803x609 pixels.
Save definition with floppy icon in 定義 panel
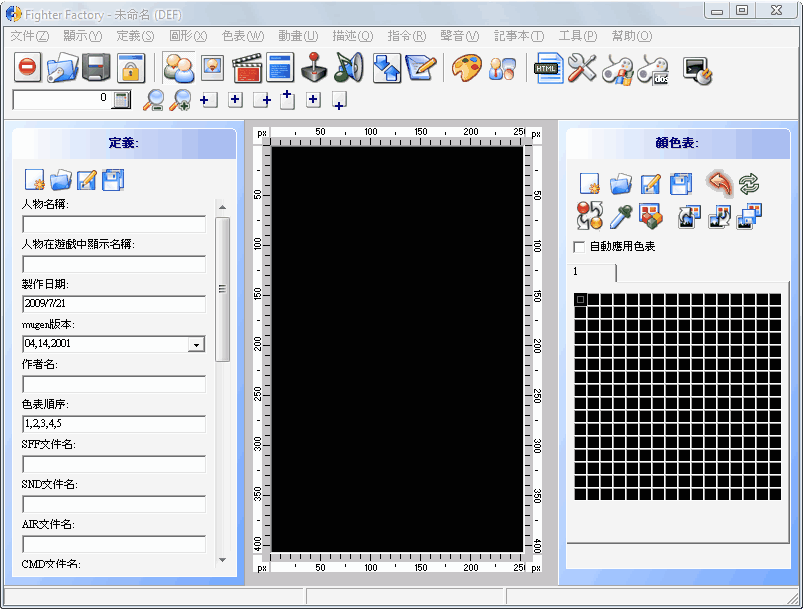pyautogui.click(x=113, y=180)
